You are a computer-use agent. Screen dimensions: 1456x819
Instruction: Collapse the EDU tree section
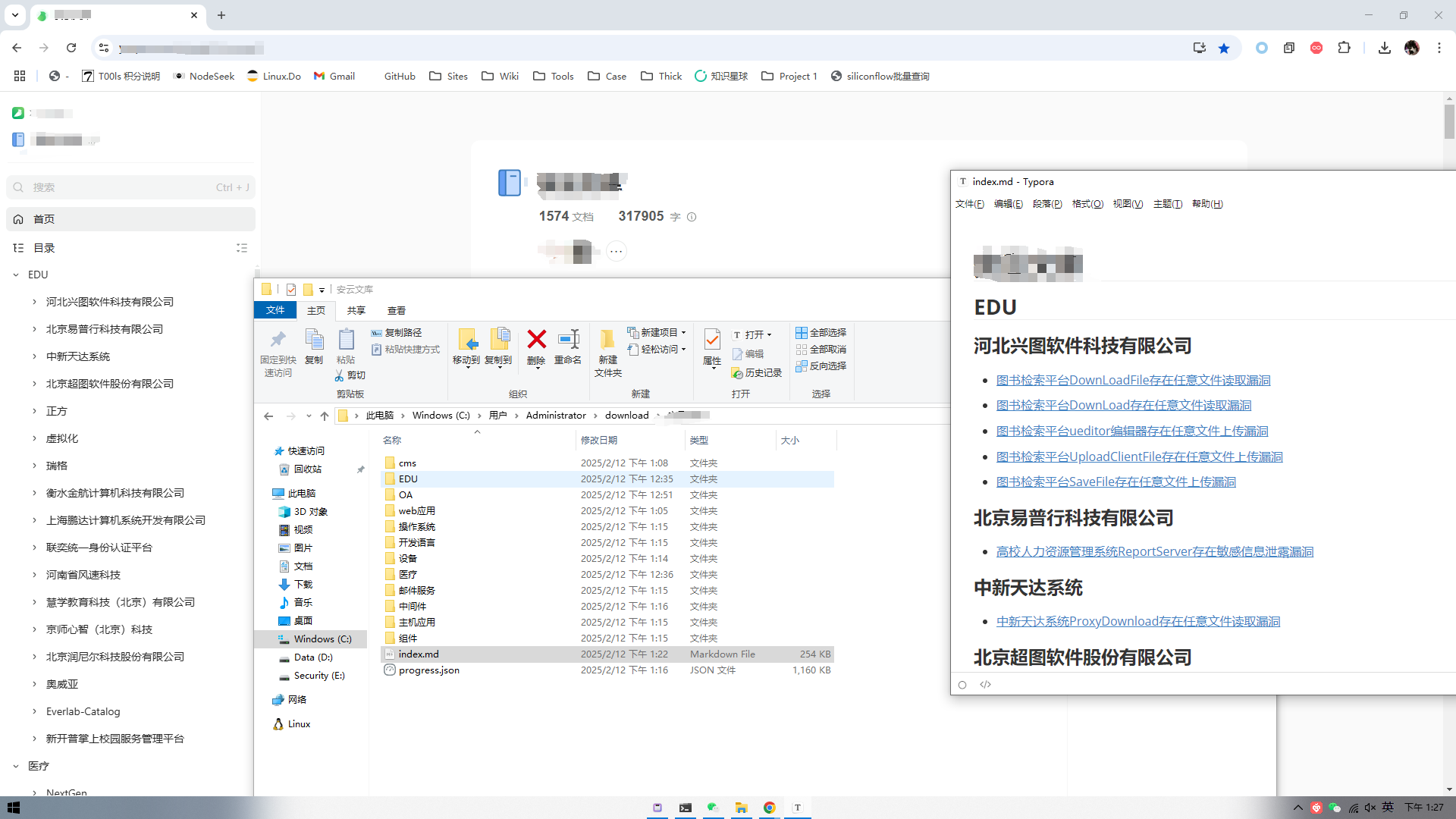coord(16,275)
